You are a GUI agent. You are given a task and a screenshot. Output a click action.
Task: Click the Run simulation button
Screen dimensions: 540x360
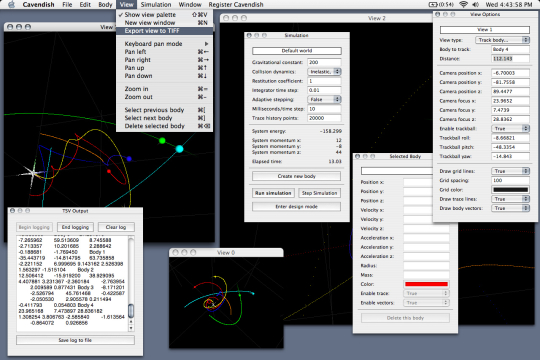click(x=273, y=193)
